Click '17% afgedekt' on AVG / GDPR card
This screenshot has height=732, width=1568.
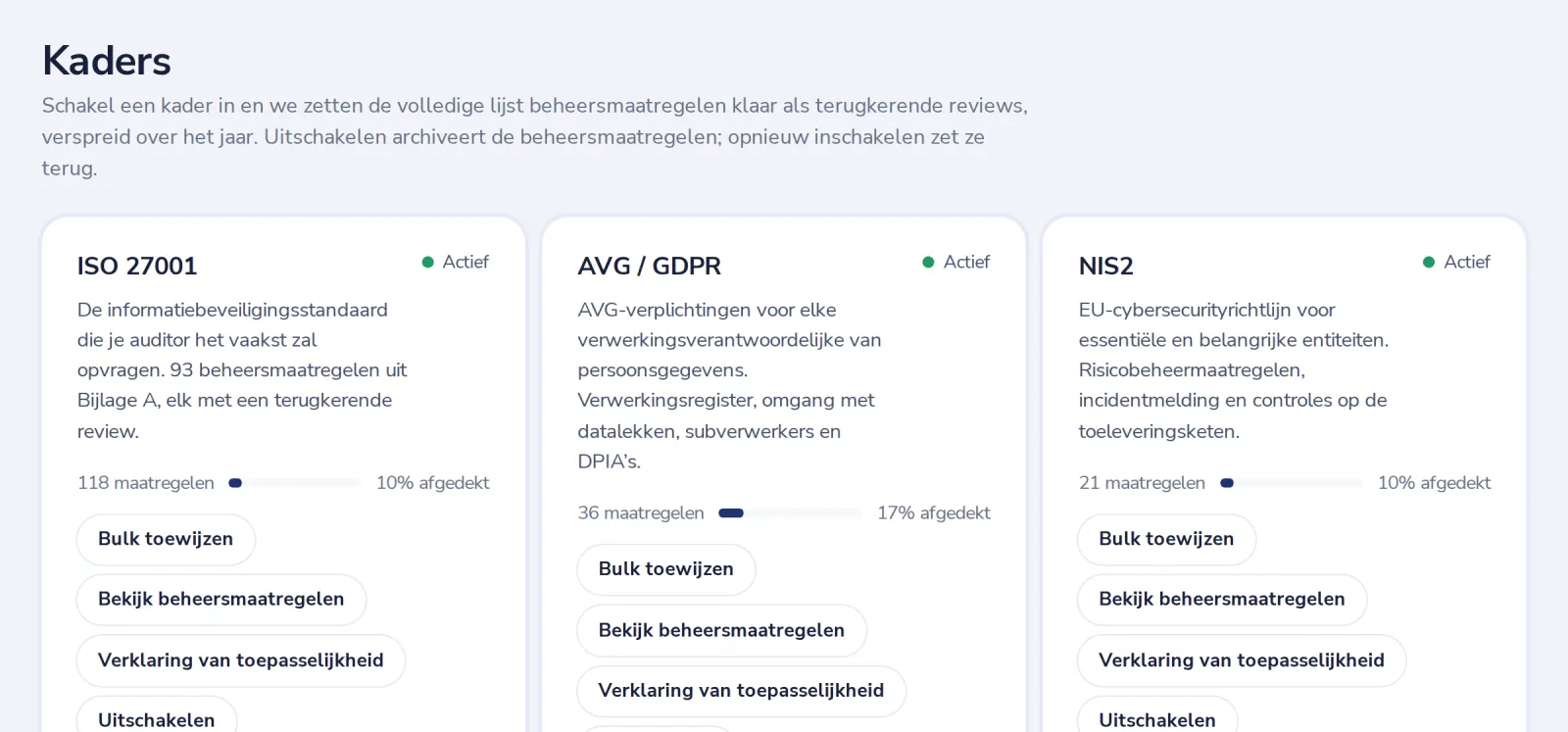[x=934, y=513]
